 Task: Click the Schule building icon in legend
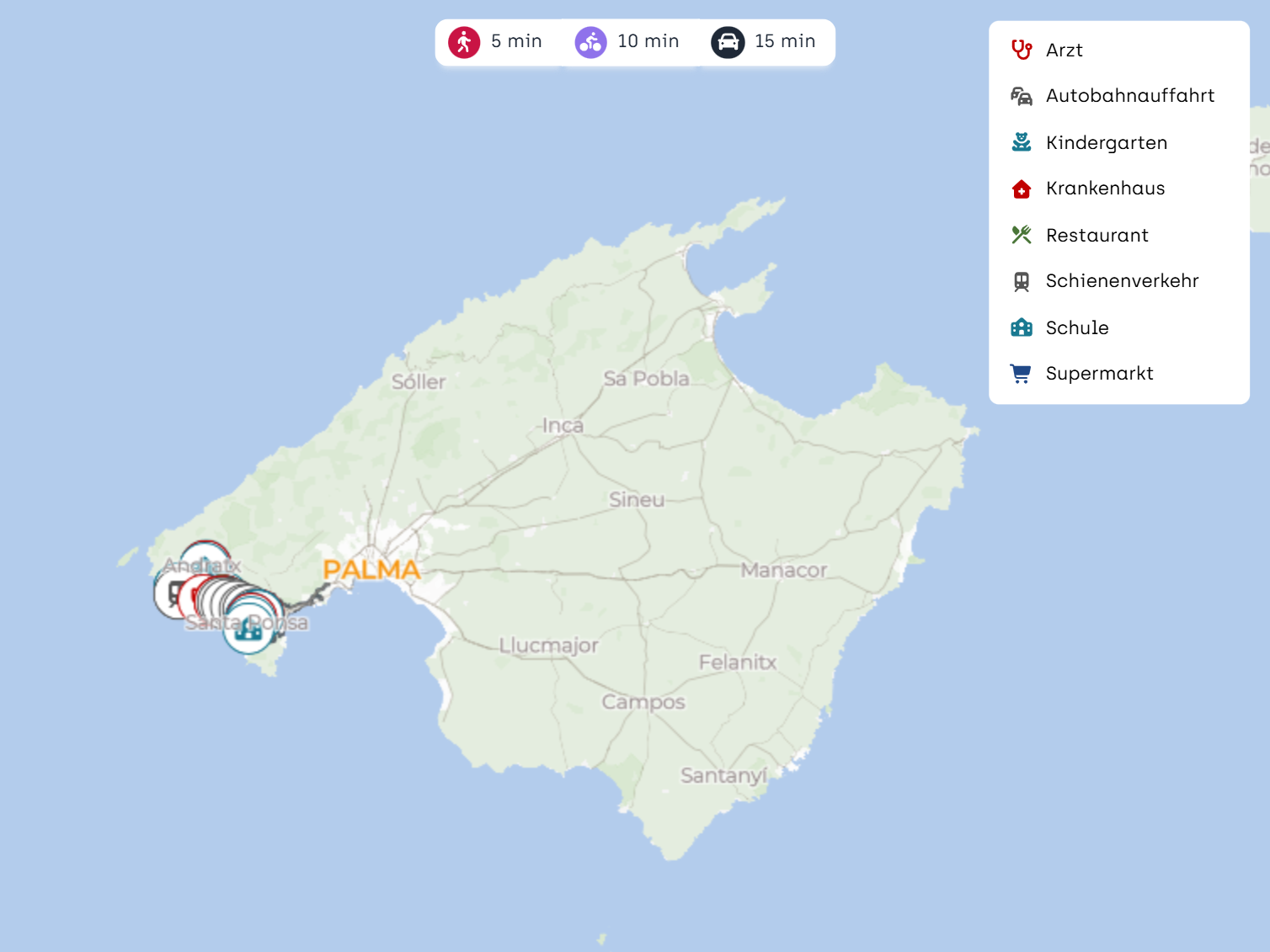click(x=1022, y=327)
